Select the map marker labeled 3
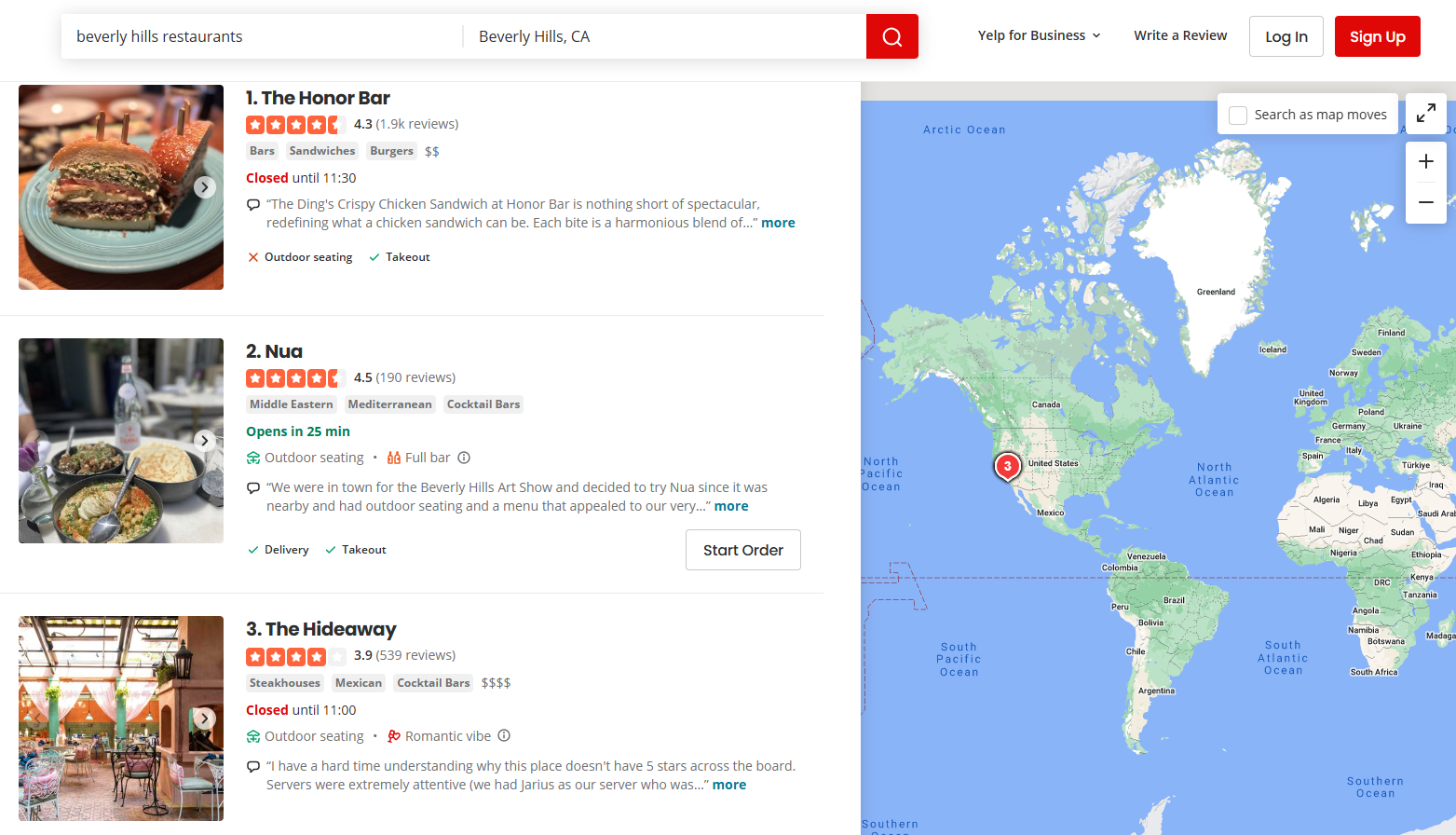1456x835 pixels. point(1007,465)
